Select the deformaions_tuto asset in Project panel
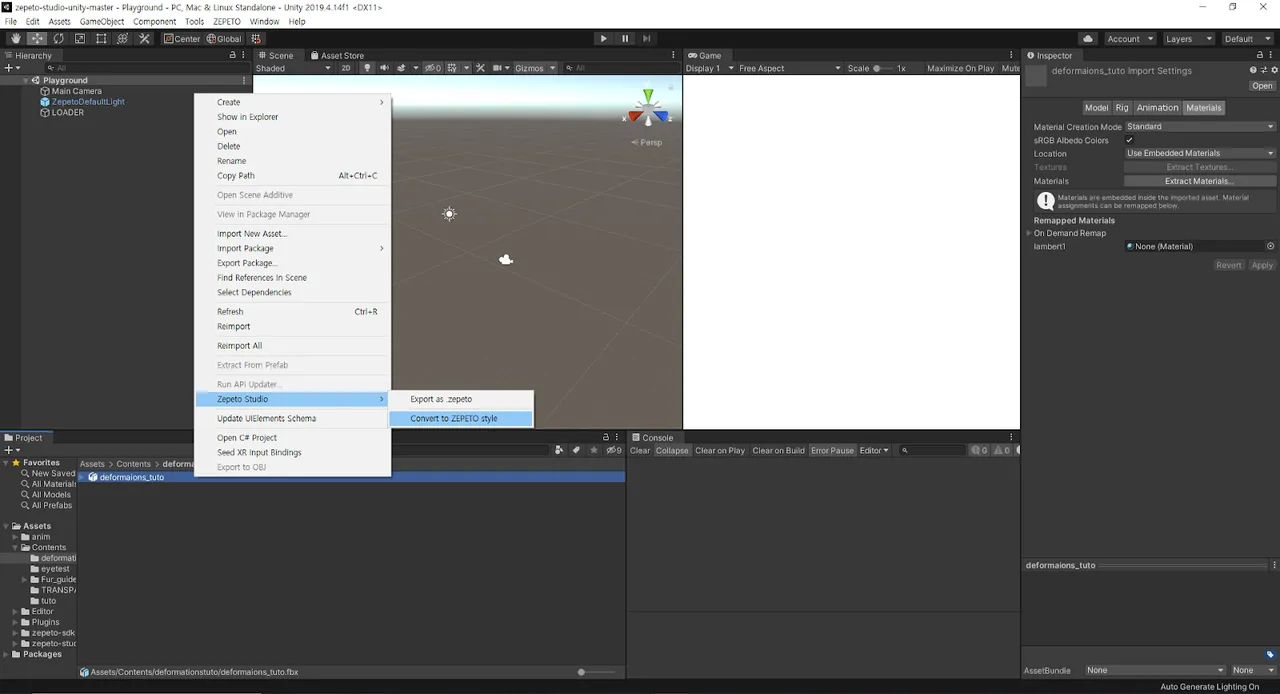 click(131, 477)
